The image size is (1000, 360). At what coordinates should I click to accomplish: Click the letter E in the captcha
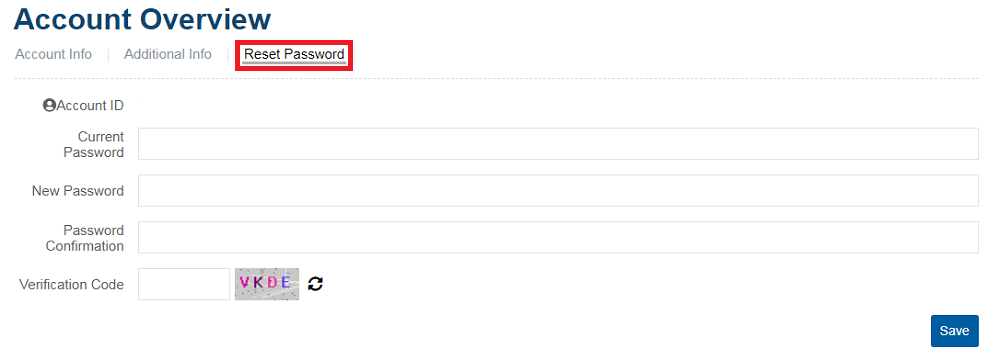pyautogui.click(x=286, y=281)
